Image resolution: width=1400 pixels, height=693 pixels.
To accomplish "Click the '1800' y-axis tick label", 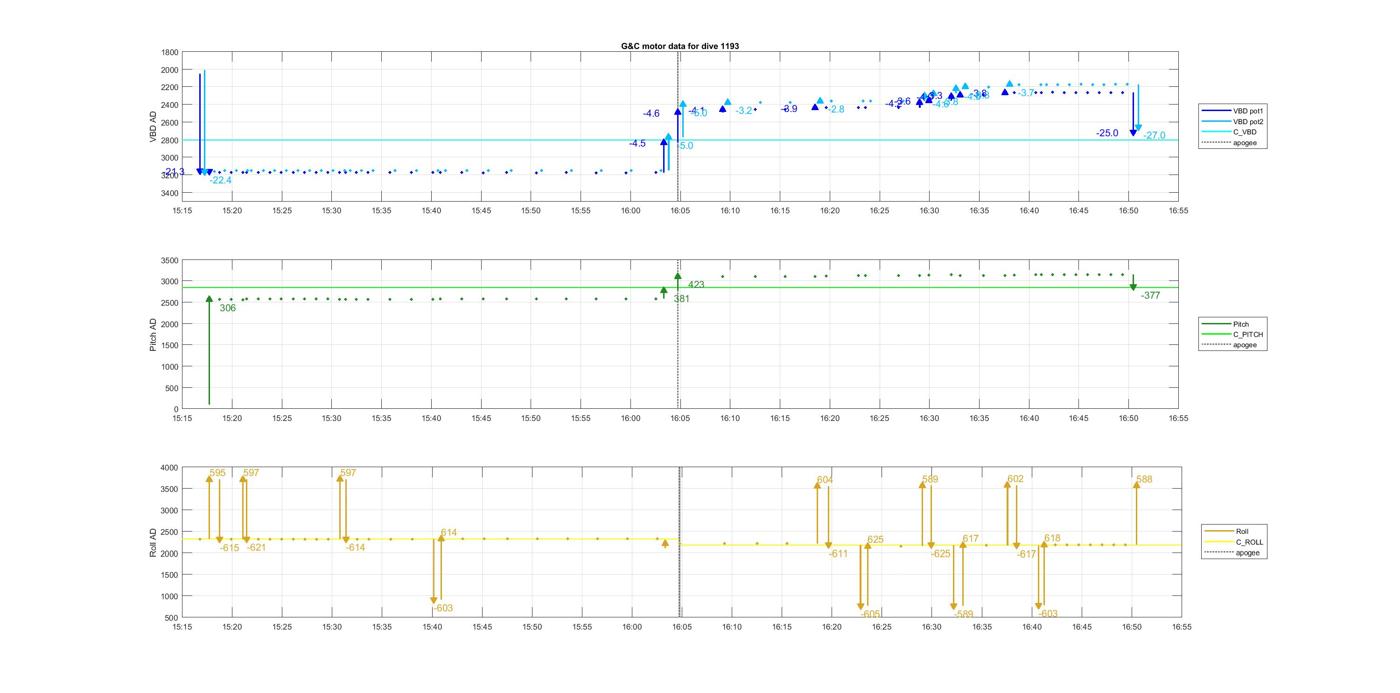I will 170,52.
